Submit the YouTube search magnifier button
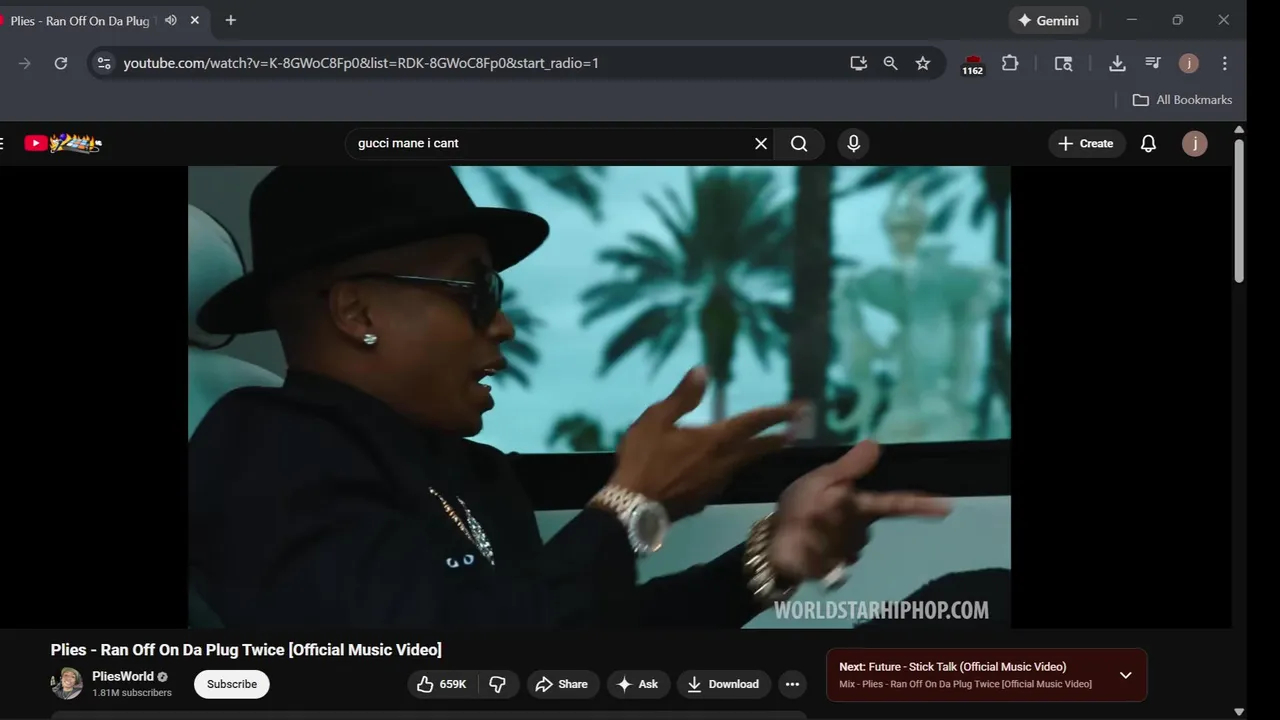This screenshot has width=1280, height=720. point(799,143)
